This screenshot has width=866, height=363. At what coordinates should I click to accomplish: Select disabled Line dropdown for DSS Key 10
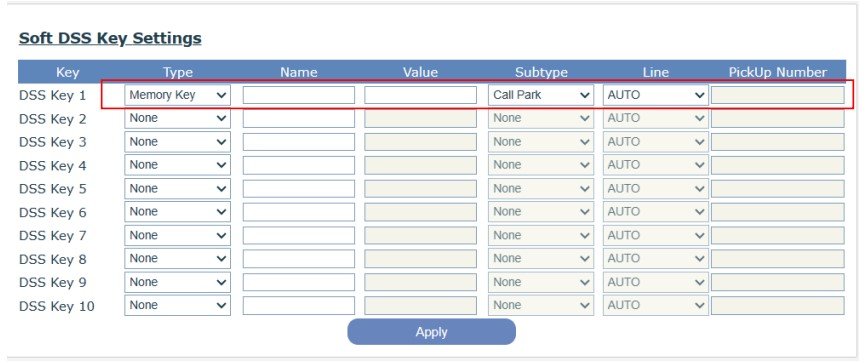(x=656, y=306)
